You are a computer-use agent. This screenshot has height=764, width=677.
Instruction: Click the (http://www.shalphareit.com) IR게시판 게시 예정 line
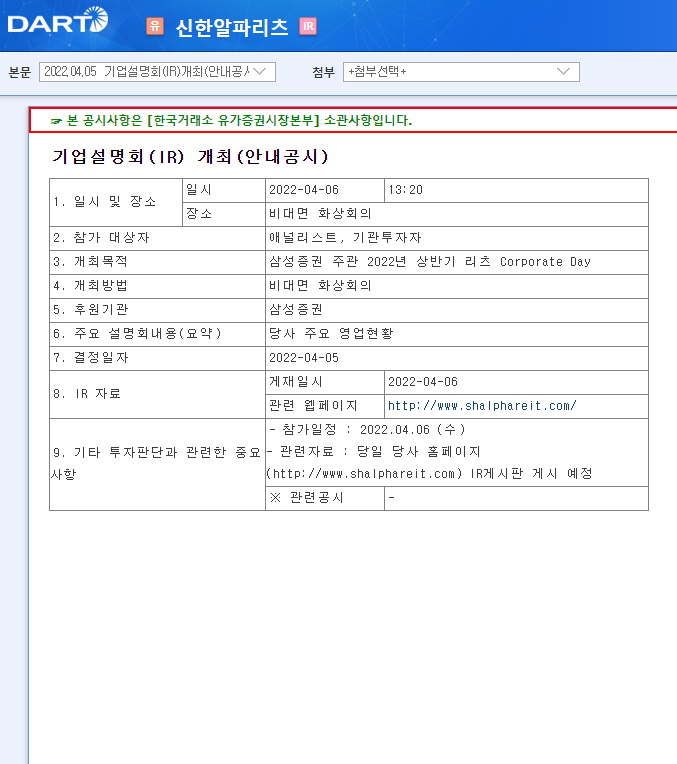[429, 474]
